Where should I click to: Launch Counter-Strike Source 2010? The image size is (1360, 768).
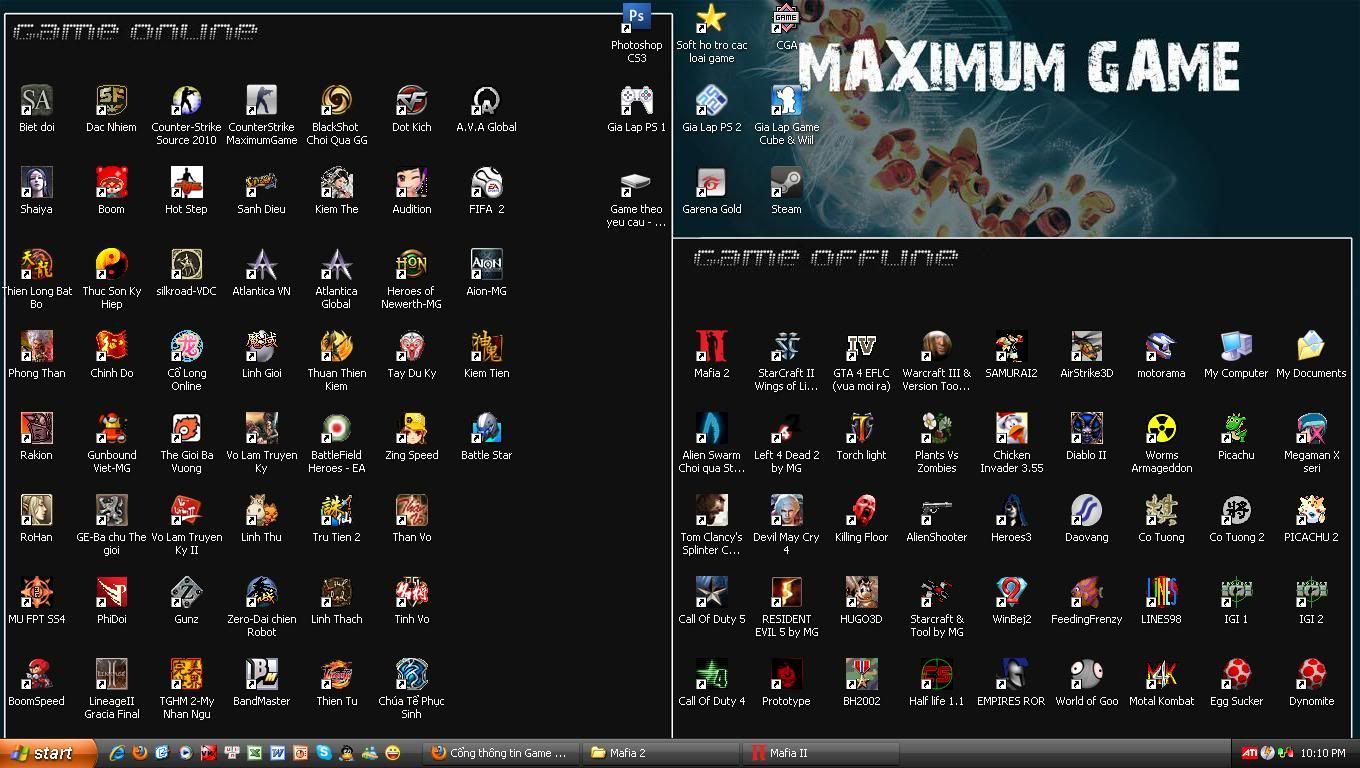[186, 100]
